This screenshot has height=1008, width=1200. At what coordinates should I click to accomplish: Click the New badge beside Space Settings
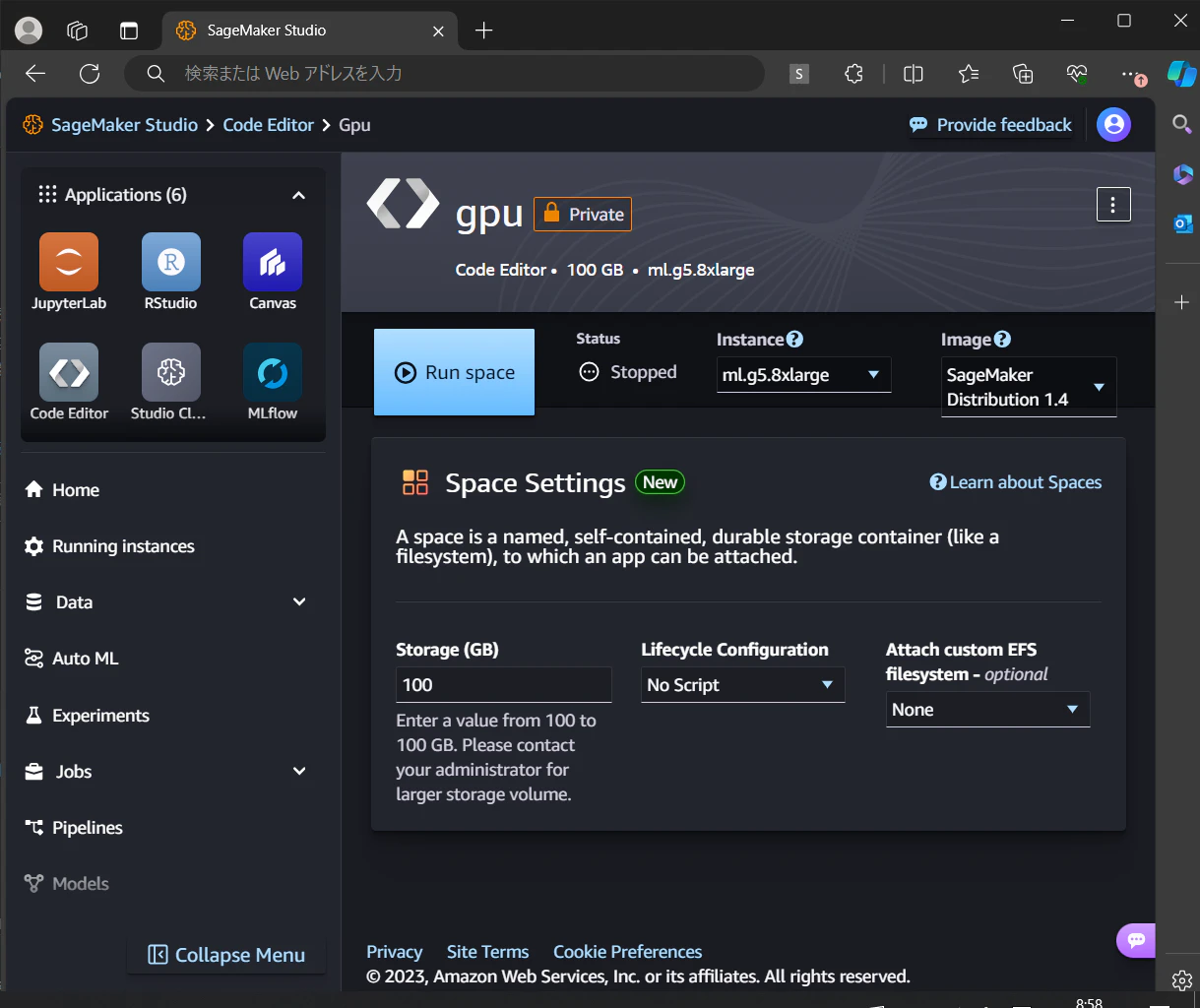tap(660, 482)
